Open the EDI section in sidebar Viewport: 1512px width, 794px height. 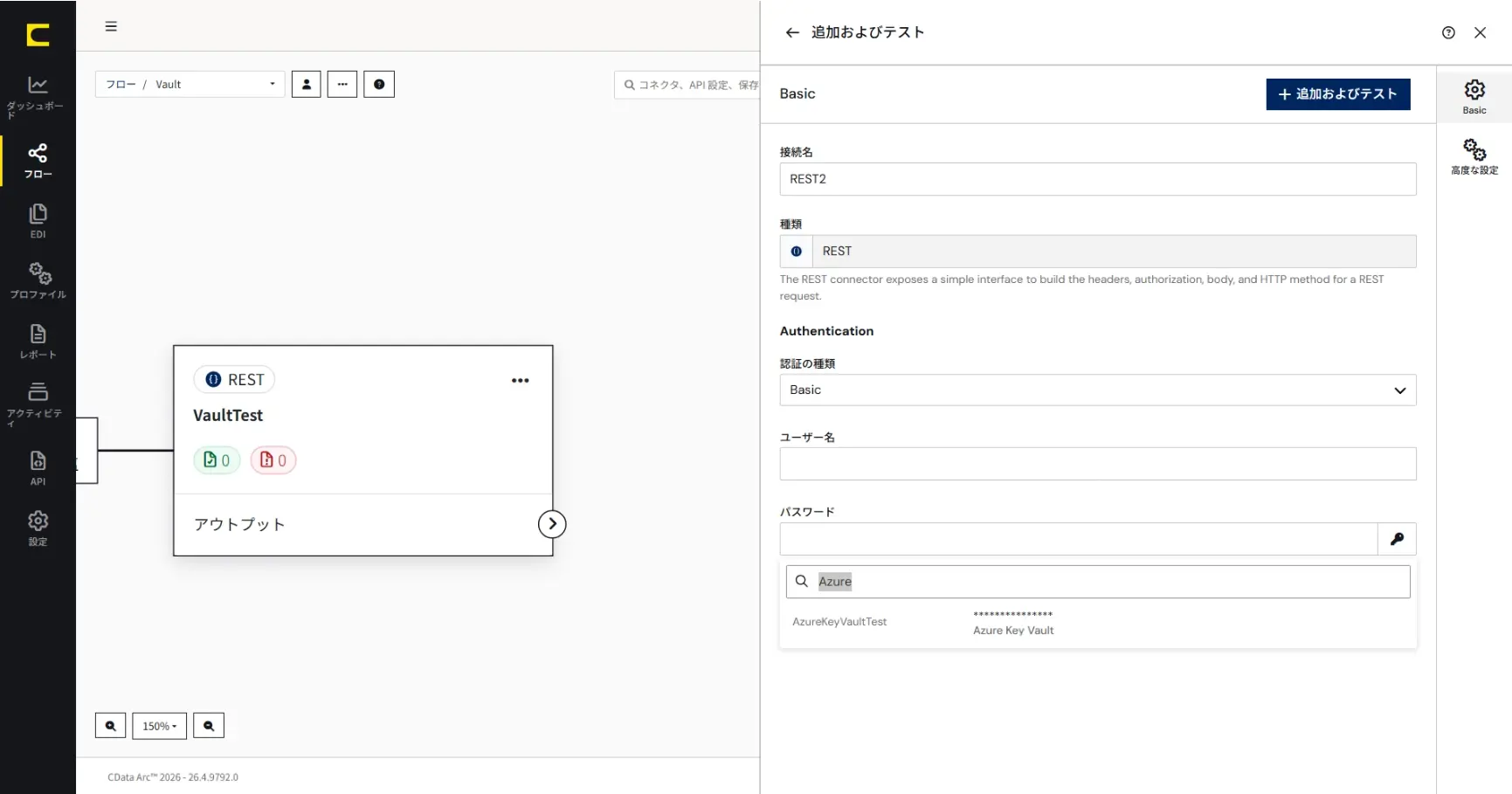tap(38, 221)
